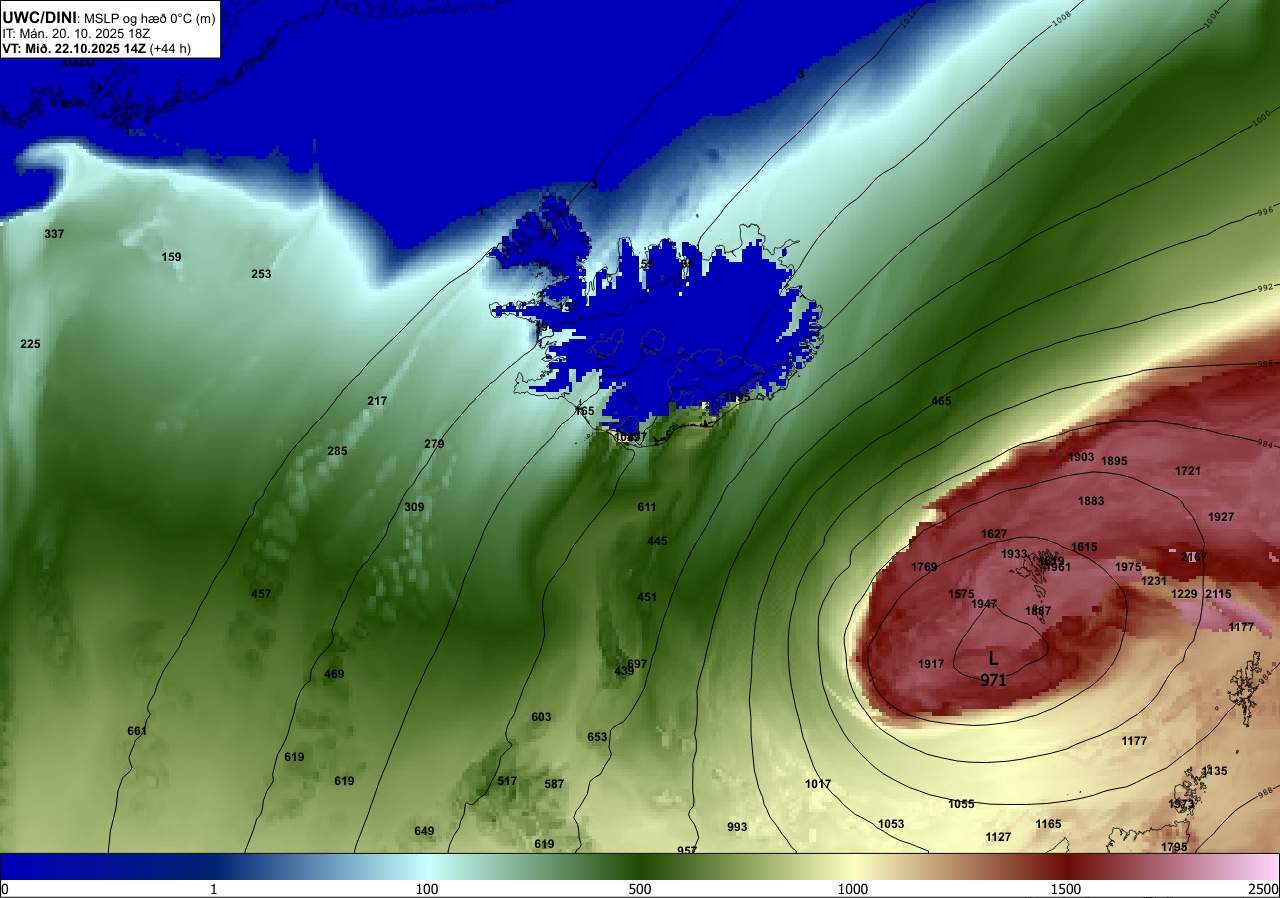Click the 500 label on colour scale
Image resolution: width=1280 pixels, height=898 pixels.
[640, 889]
